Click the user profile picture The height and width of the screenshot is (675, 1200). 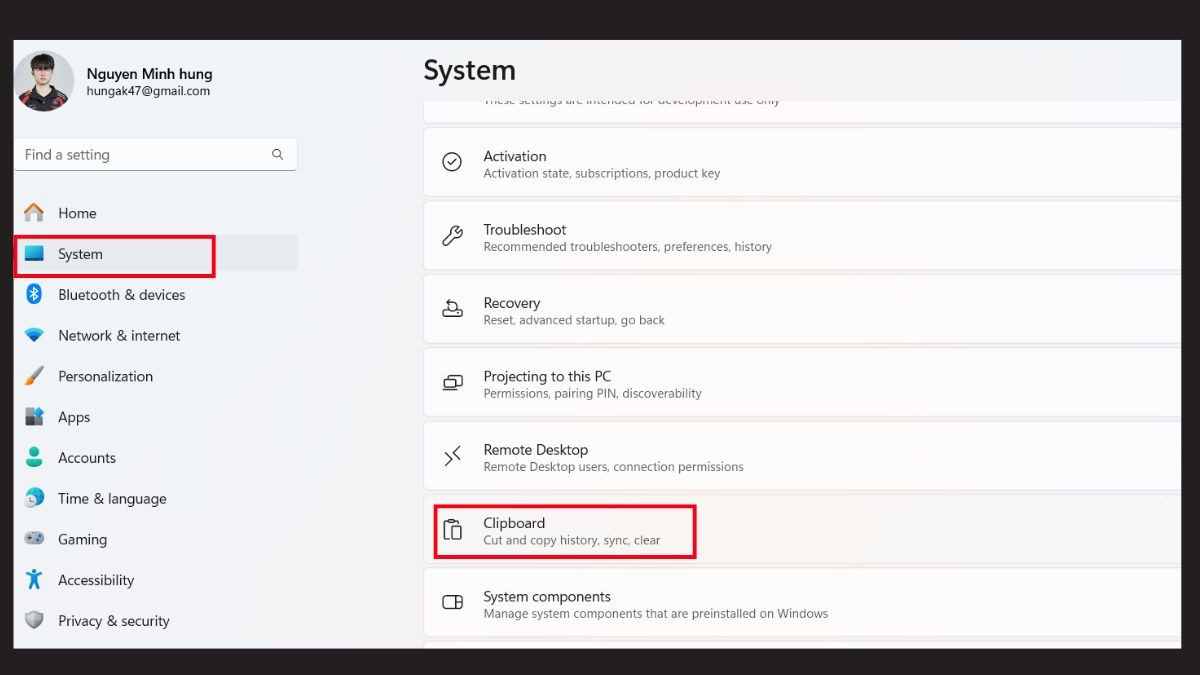[44, 81]
